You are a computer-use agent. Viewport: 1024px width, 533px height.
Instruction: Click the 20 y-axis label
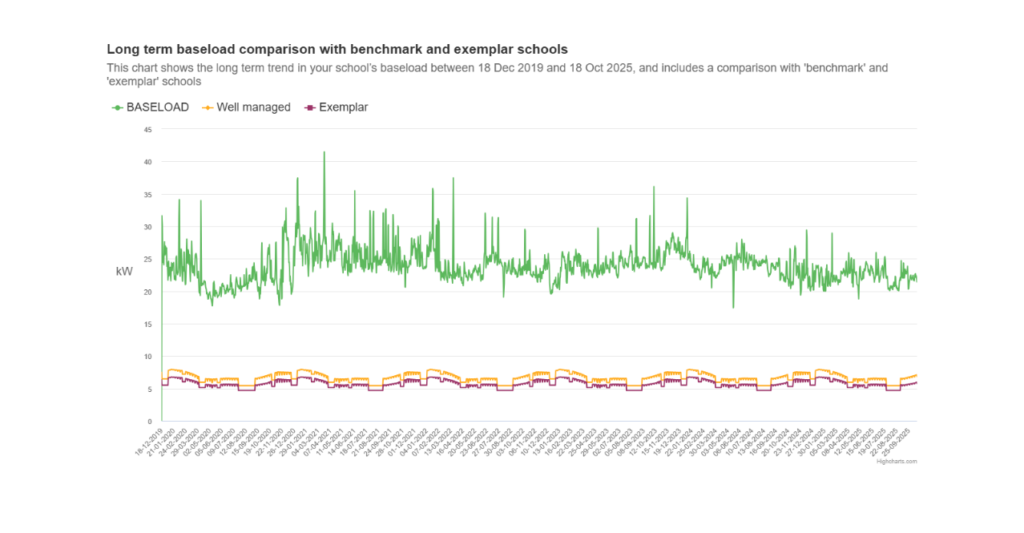(x=148, y=292)
